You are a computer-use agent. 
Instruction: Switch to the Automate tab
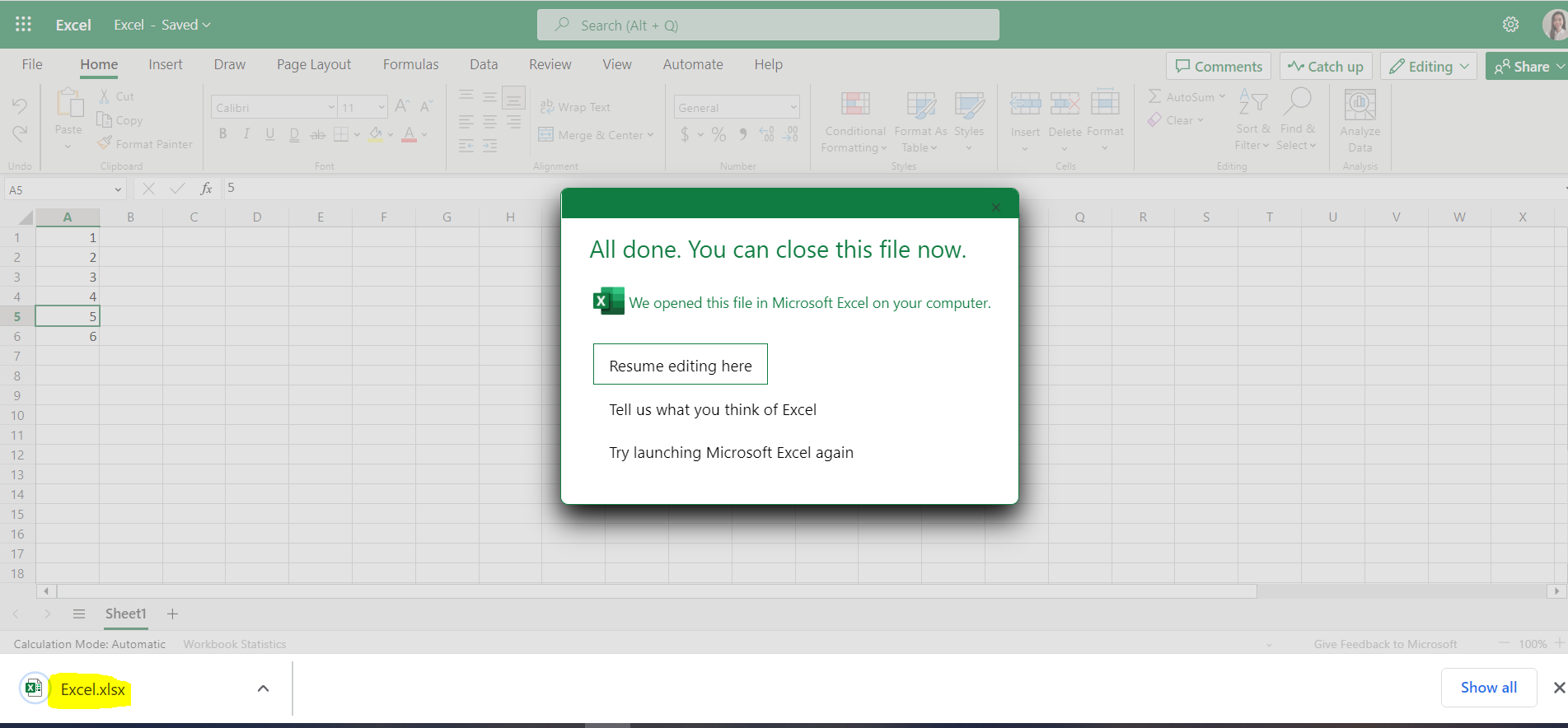(693, 64)
